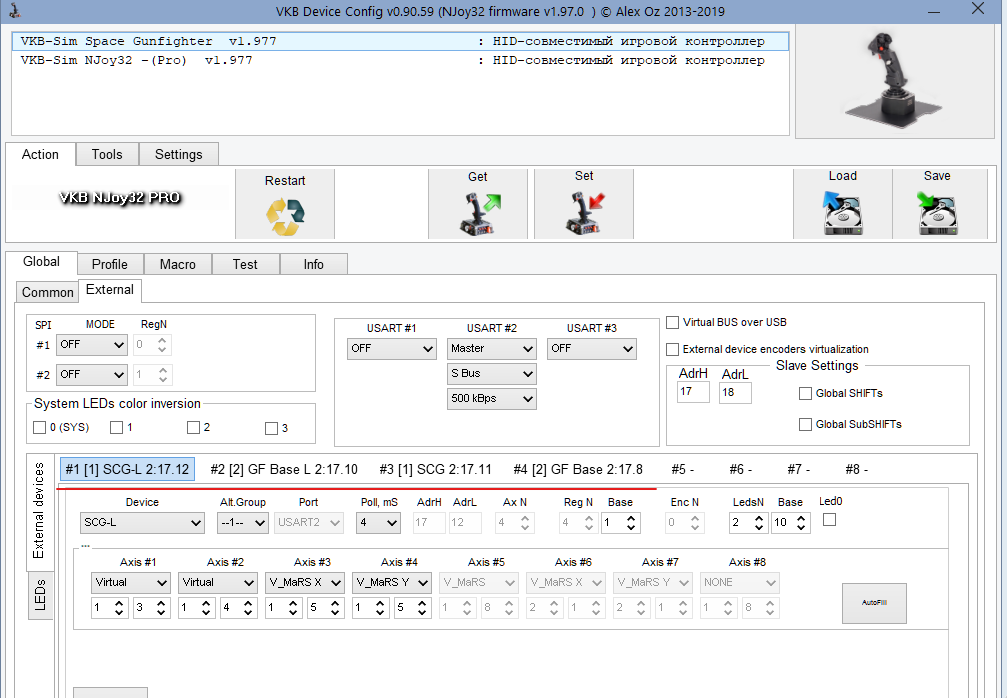Select device tab #1 [1] SCG-L 2:17.12
1007x698 pixels.
point(127,469)
